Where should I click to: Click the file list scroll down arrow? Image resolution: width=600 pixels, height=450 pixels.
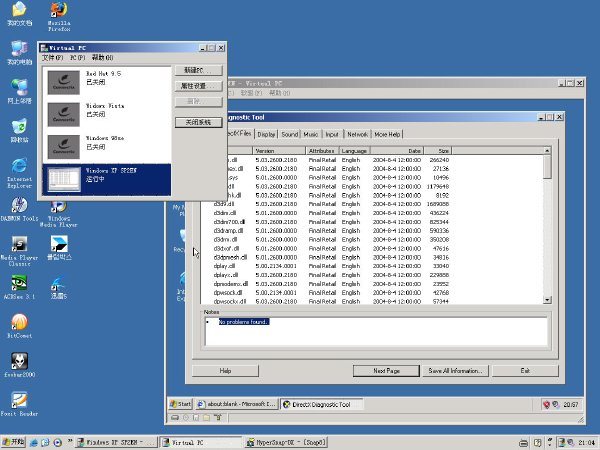(x=547, y=300)
